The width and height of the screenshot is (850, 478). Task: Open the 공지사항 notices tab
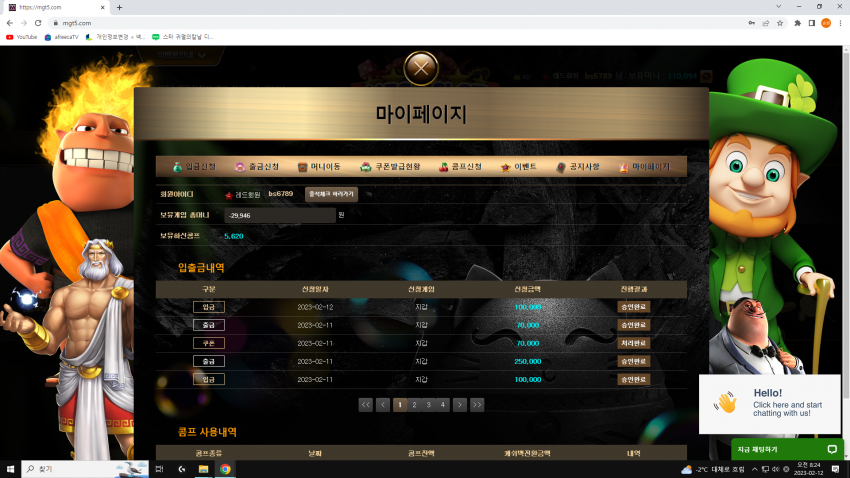click(578, 167)
